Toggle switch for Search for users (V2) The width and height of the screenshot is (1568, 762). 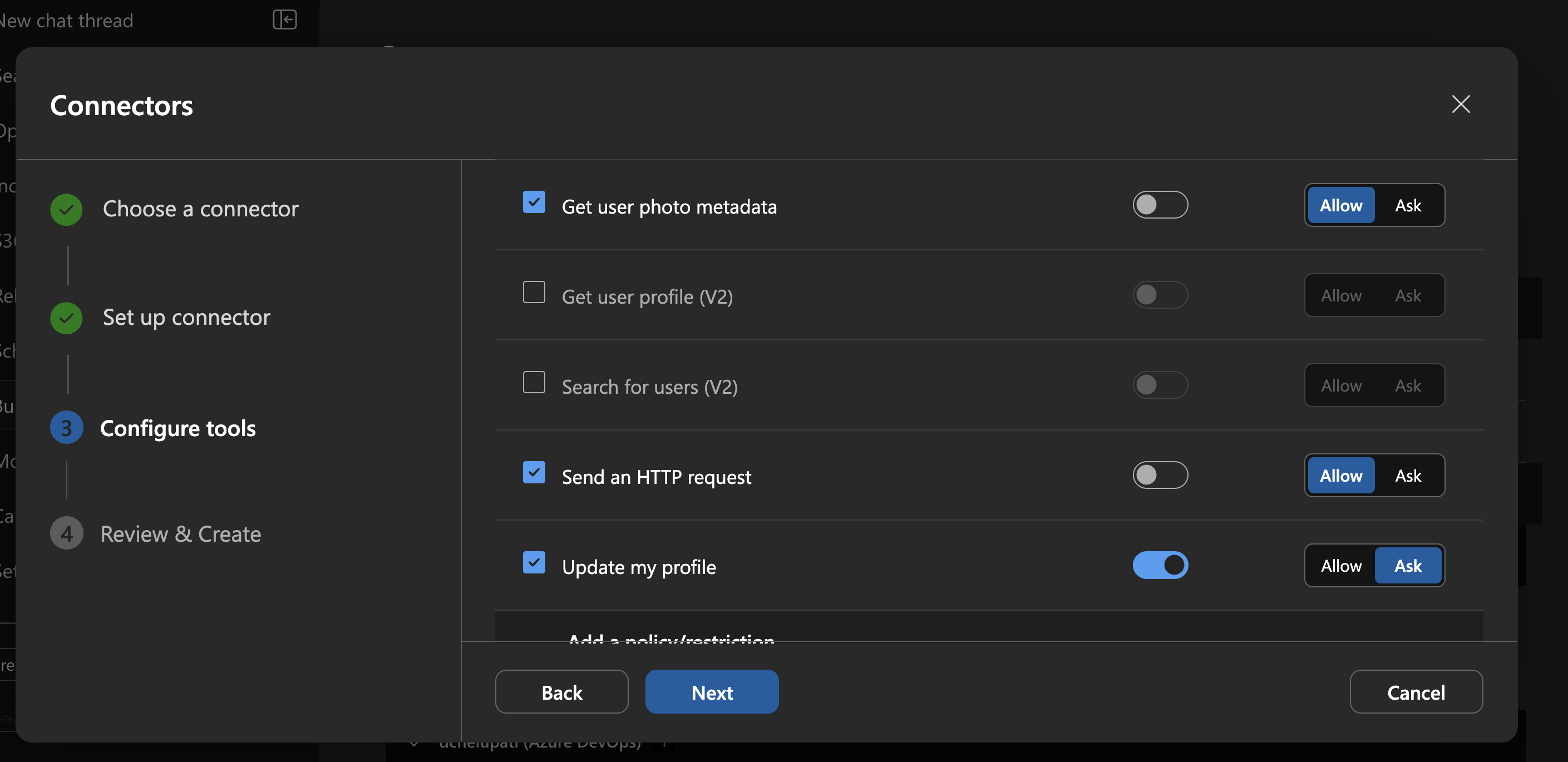coord(1160,385)
